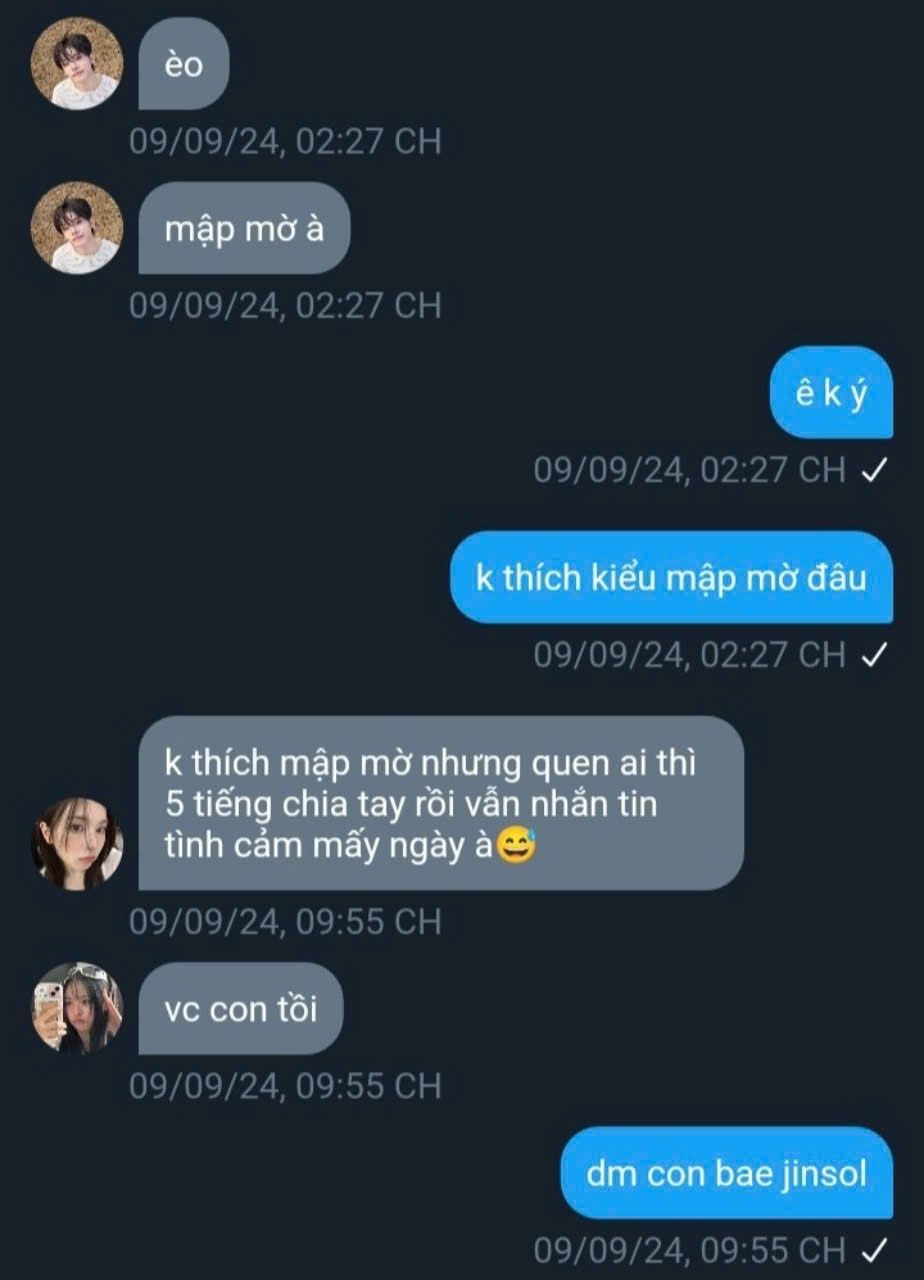Select the "èo" message bubble
The width and height of the screenshot is (924, 1280).
pyautogui.click(x=183, y=64)
